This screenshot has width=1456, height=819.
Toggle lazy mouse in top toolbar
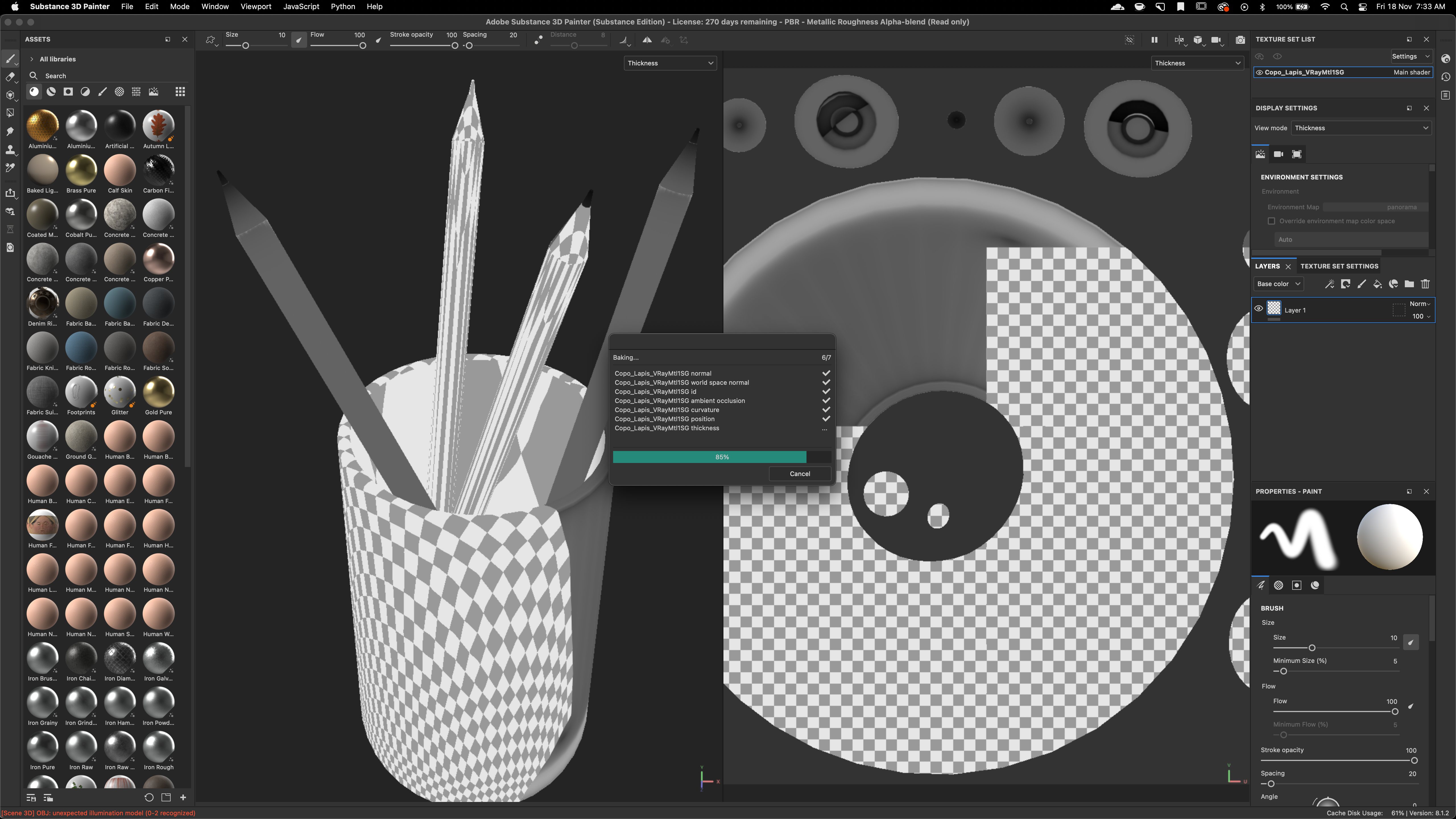[538, 40]
